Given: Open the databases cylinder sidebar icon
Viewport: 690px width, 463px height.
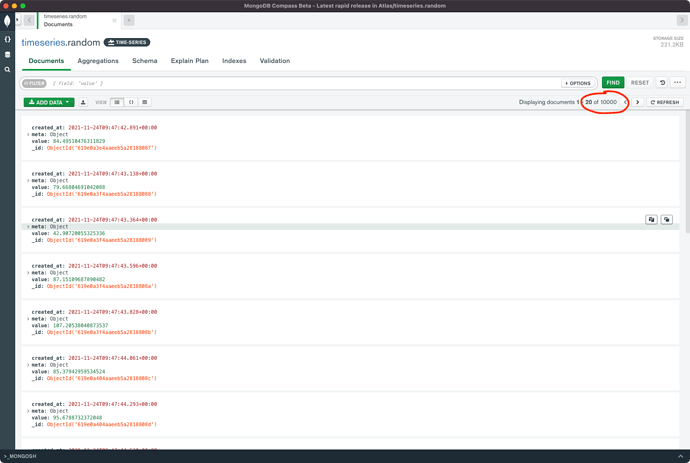Looking at the screenshot, I should (7, 55).
